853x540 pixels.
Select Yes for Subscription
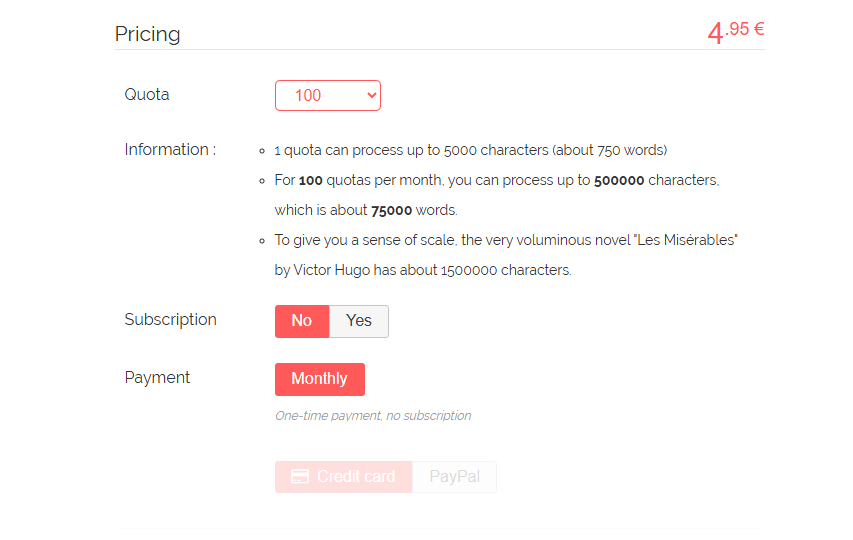pyautogui.click(x=359, y=321)
